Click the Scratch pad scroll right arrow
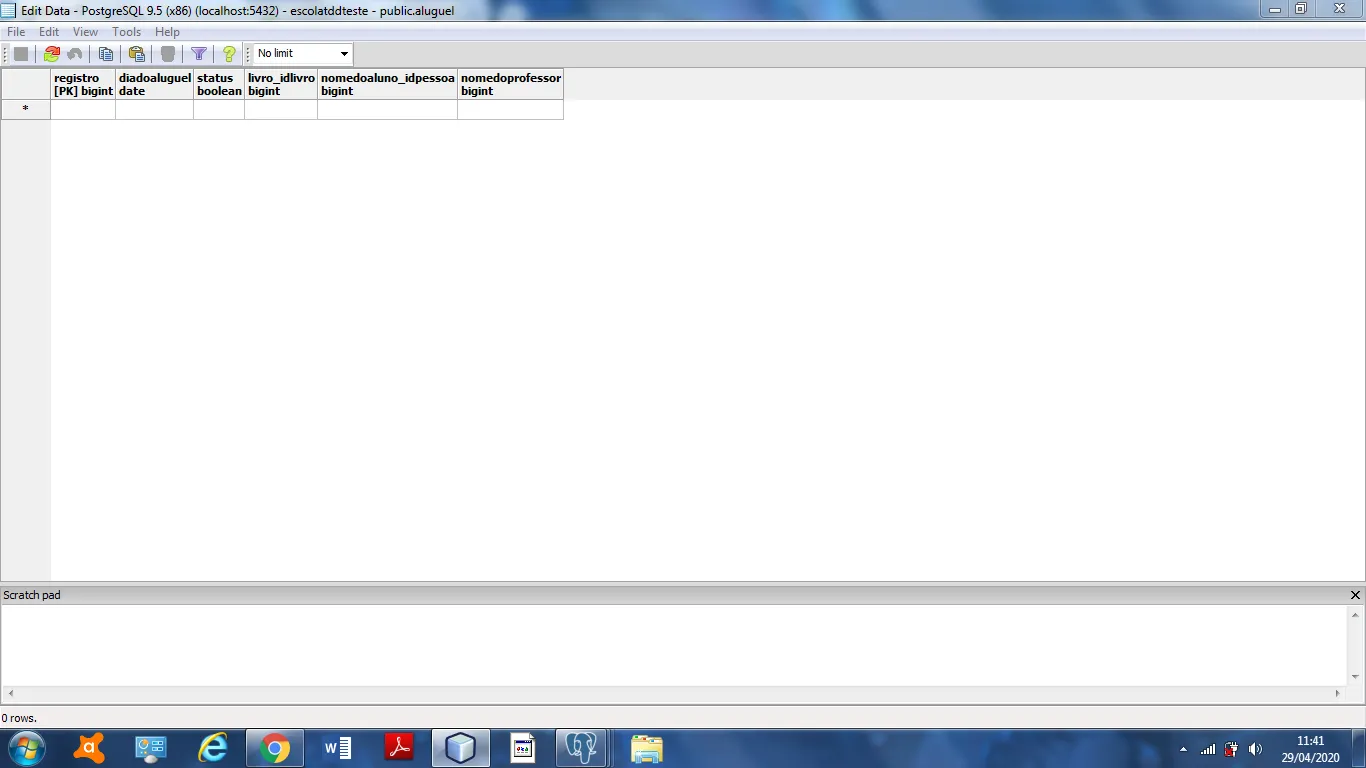Viewport: 1366px width, 768px height. point(1338,693)
